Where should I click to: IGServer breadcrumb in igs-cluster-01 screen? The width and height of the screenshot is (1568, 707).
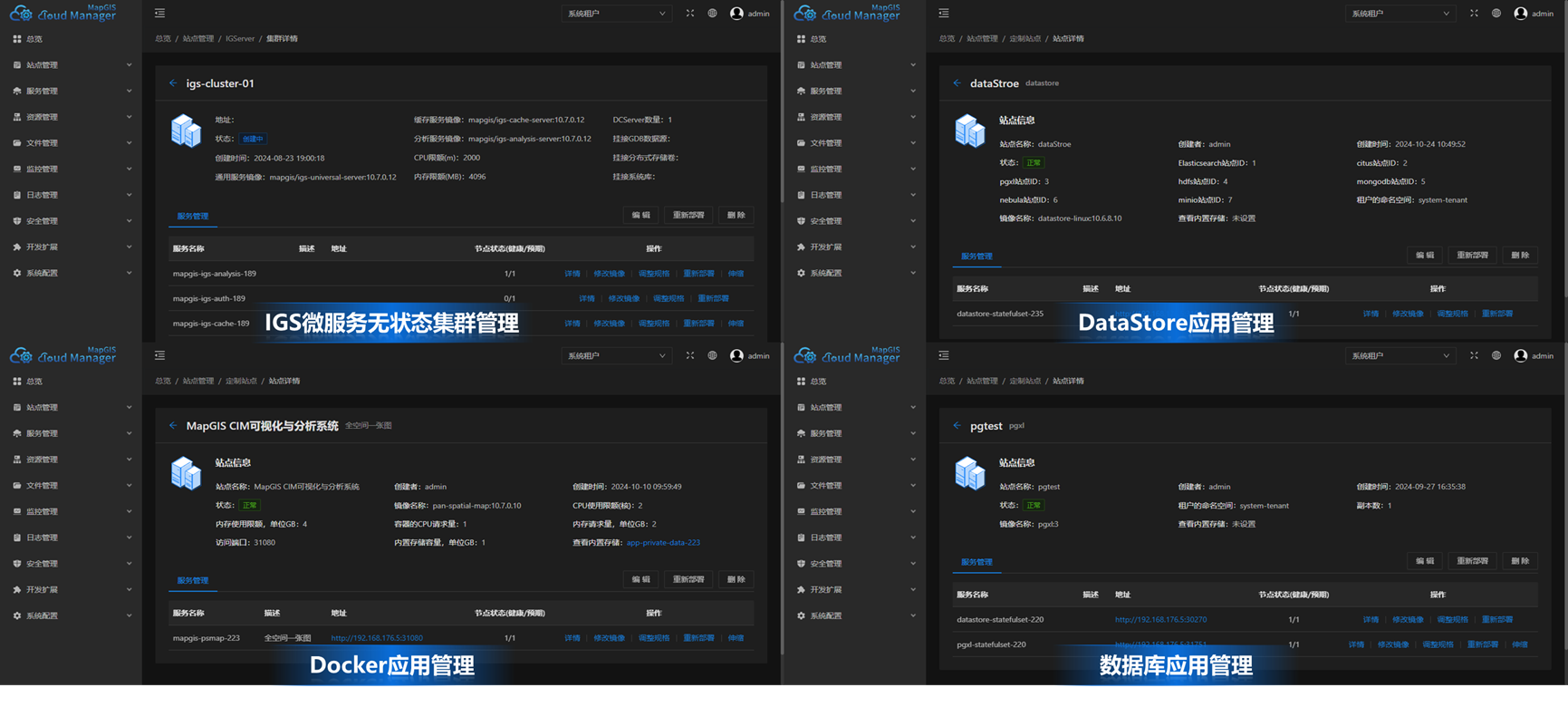[240, 39]
